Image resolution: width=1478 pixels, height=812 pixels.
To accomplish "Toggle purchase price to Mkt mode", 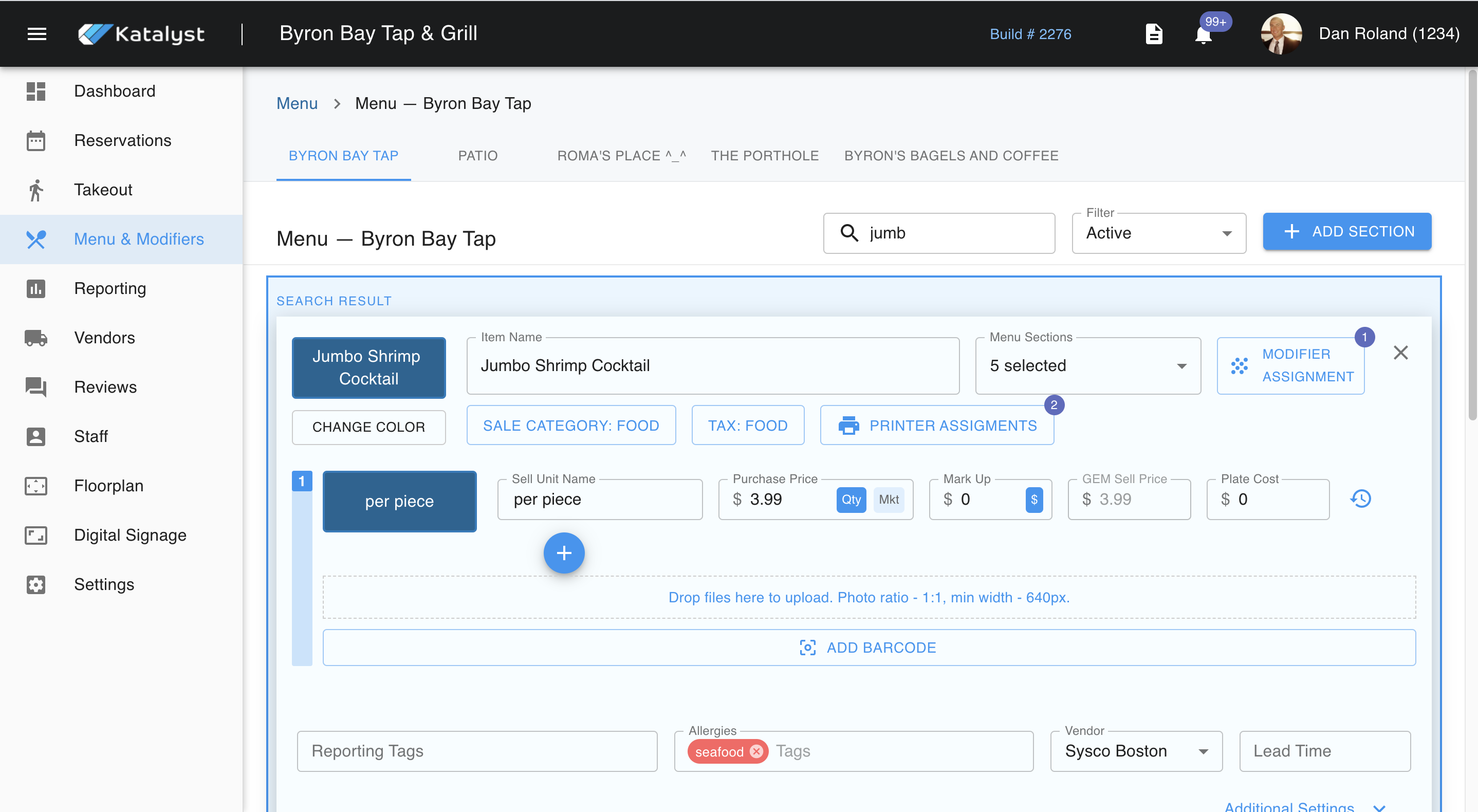I will click(888, 499).
